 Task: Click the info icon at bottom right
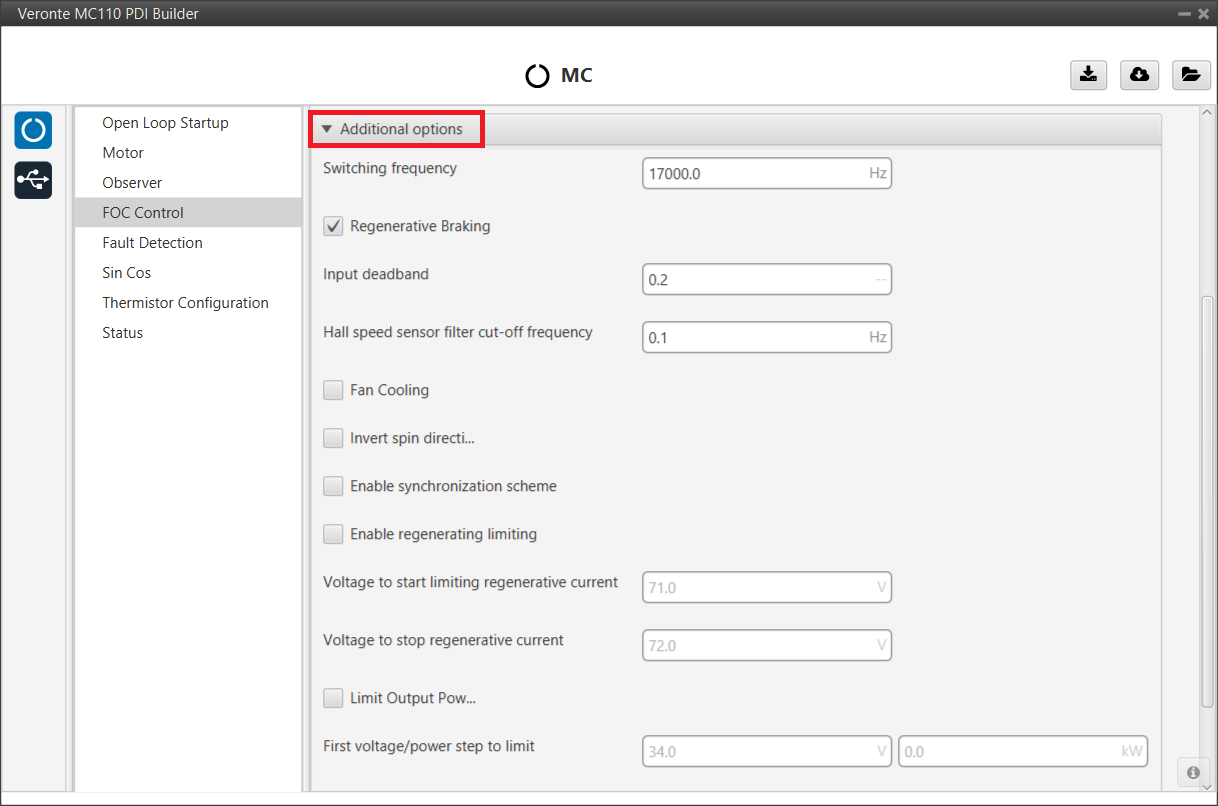tap(1193, 772)
